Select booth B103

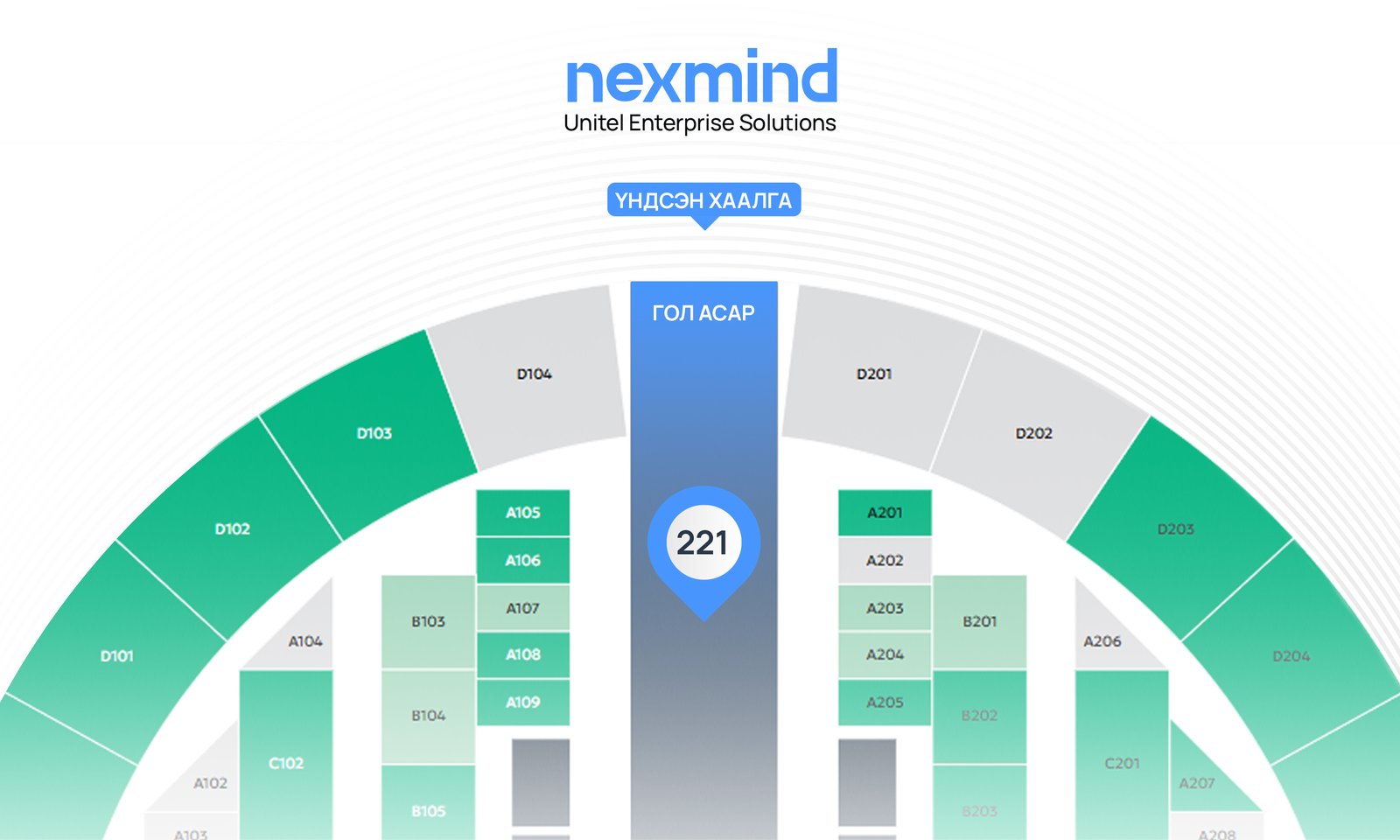(x=428, y=622)
